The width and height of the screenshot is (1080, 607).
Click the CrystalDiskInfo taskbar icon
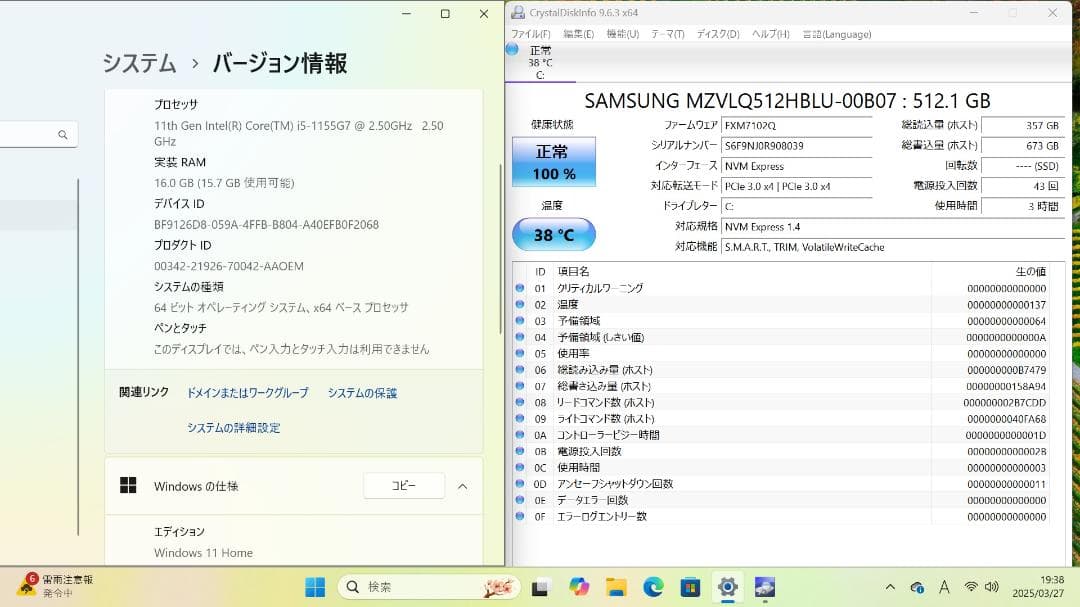click(x=765, y=587)
